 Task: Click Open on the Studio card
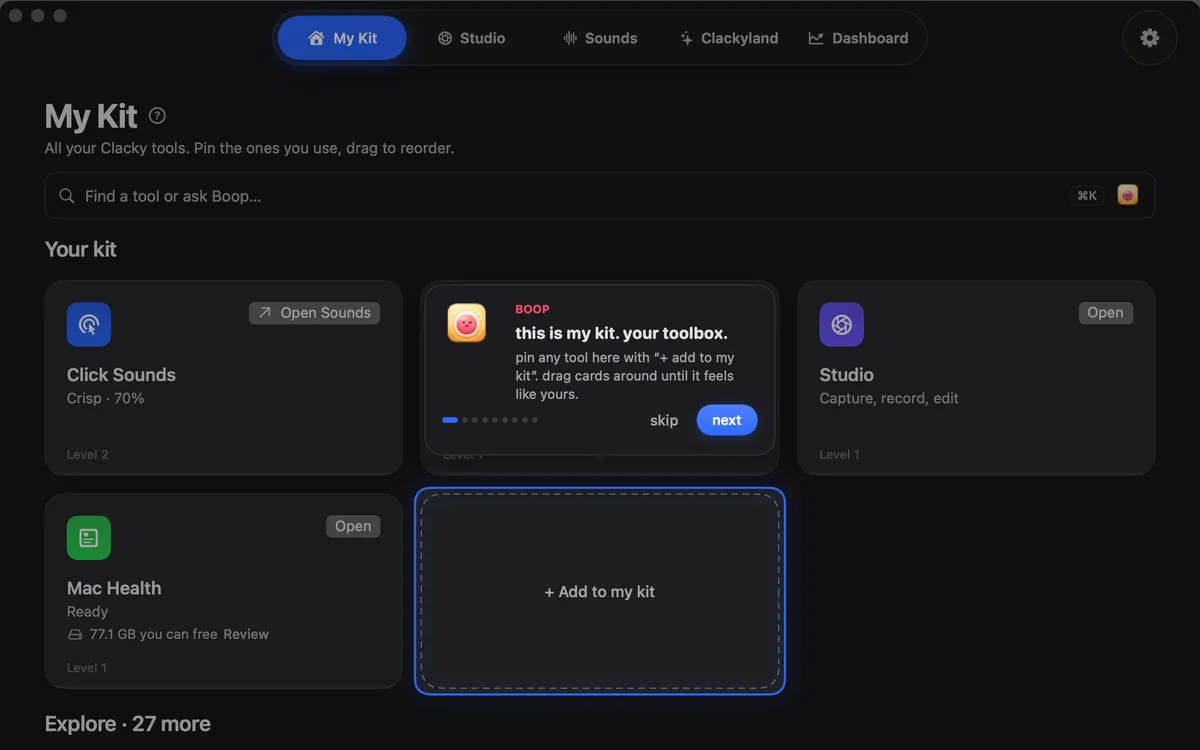1105,313
